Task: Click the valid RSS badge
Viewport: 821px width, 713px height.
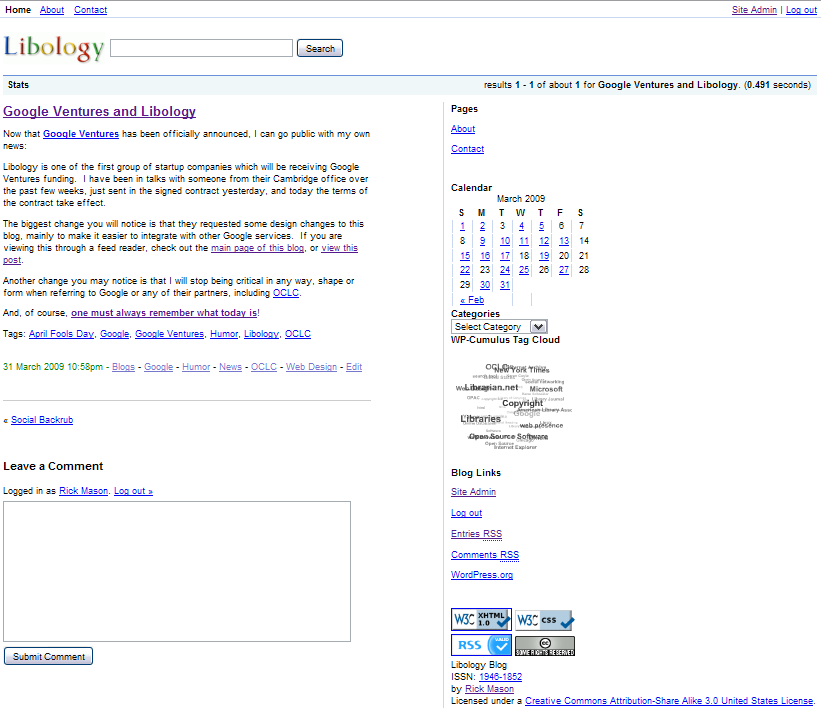Action: [x=481, y=645]
